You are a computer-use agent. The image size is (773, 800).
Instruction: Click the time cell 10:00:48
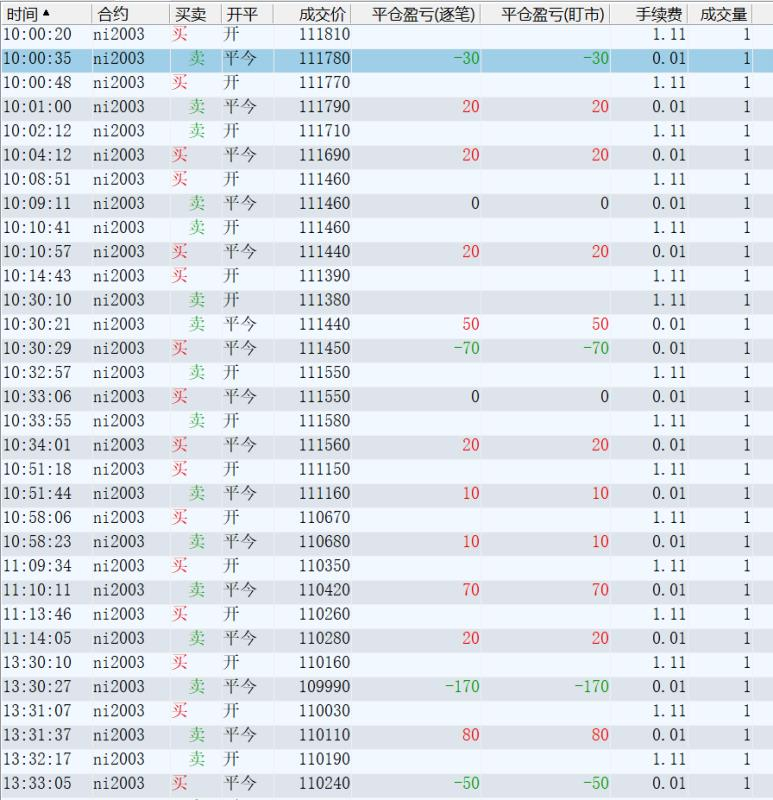pos(37,82)
